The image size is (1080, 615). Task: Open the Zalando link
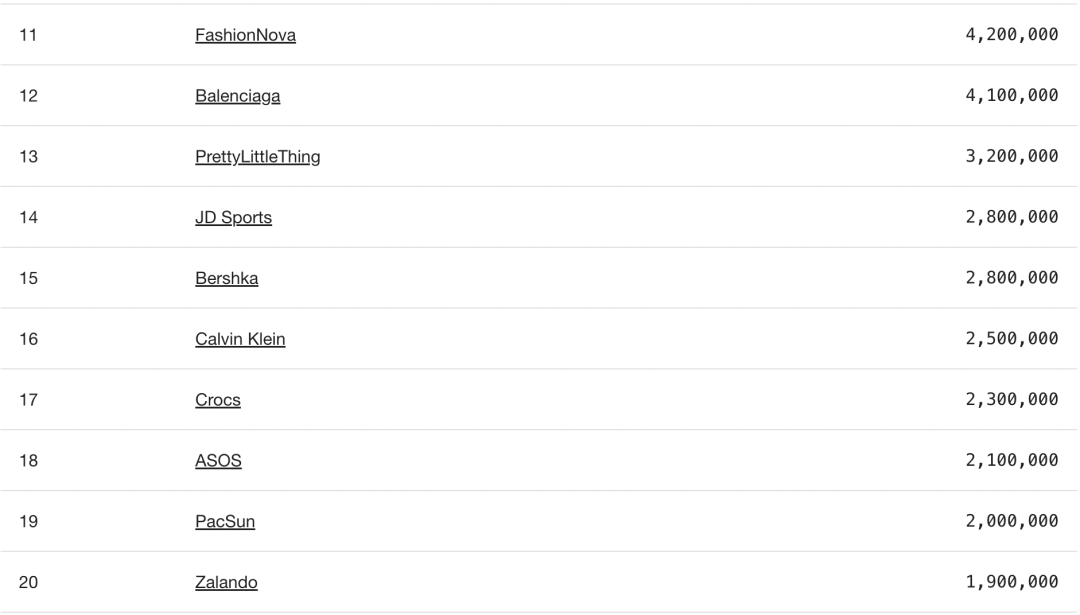[226, 583]
